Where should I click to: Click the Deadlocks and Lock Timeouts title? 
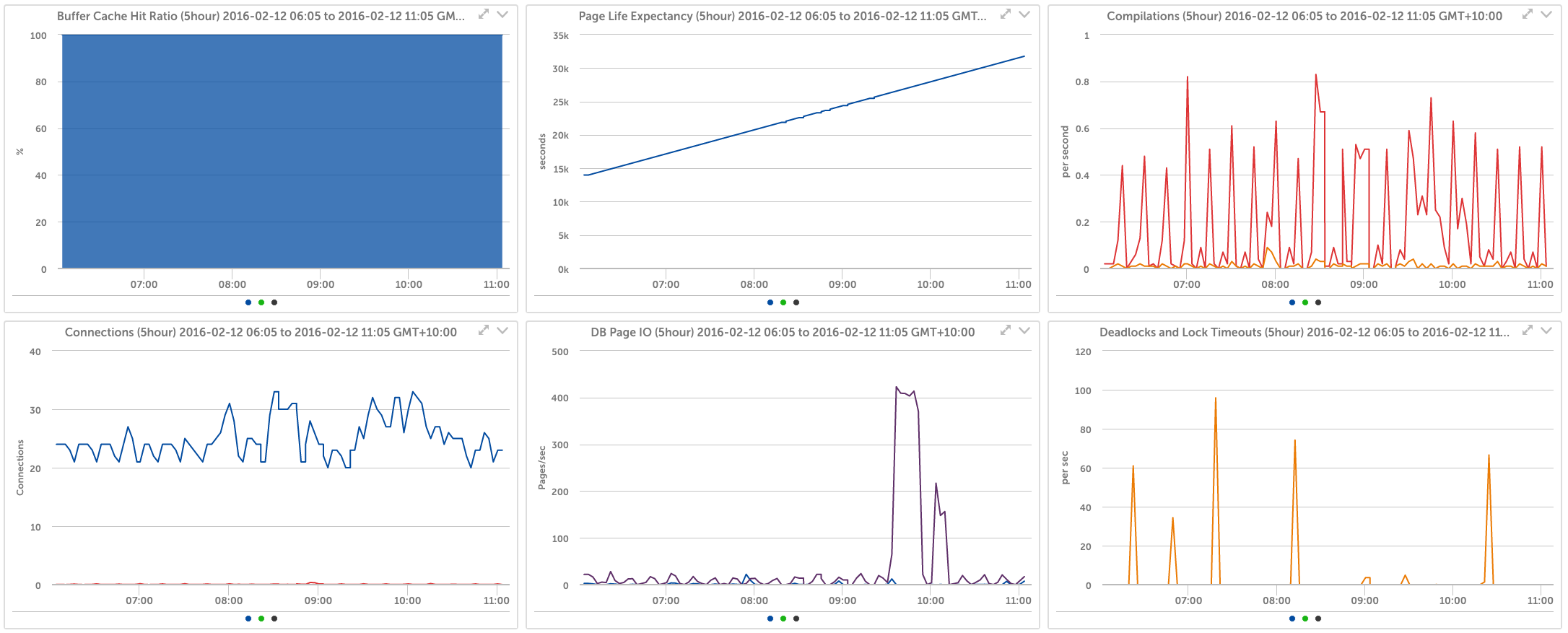click(x=1305, y=332)
